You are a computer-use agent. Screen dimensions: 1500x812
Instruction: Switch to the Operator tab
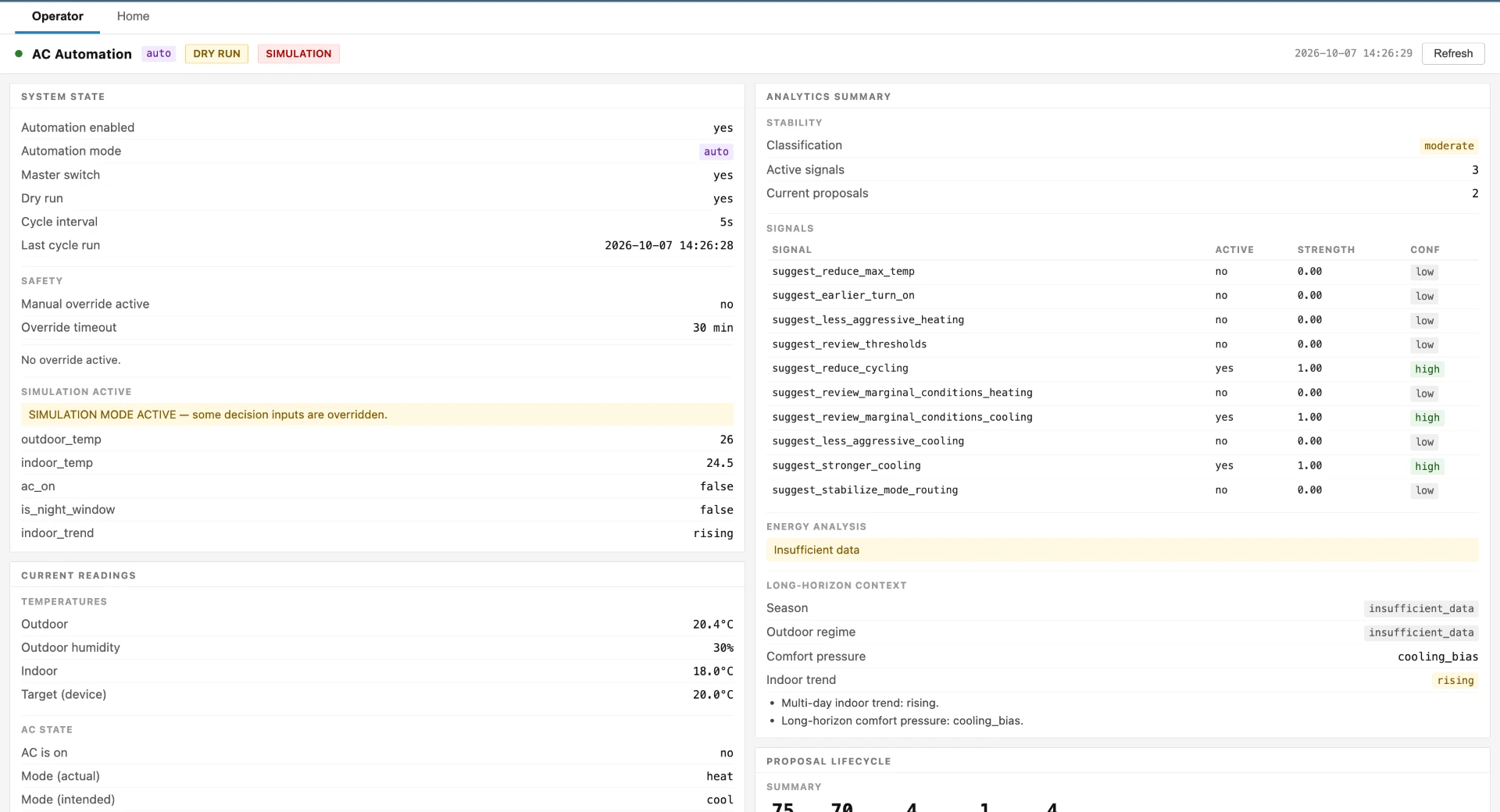57,16
